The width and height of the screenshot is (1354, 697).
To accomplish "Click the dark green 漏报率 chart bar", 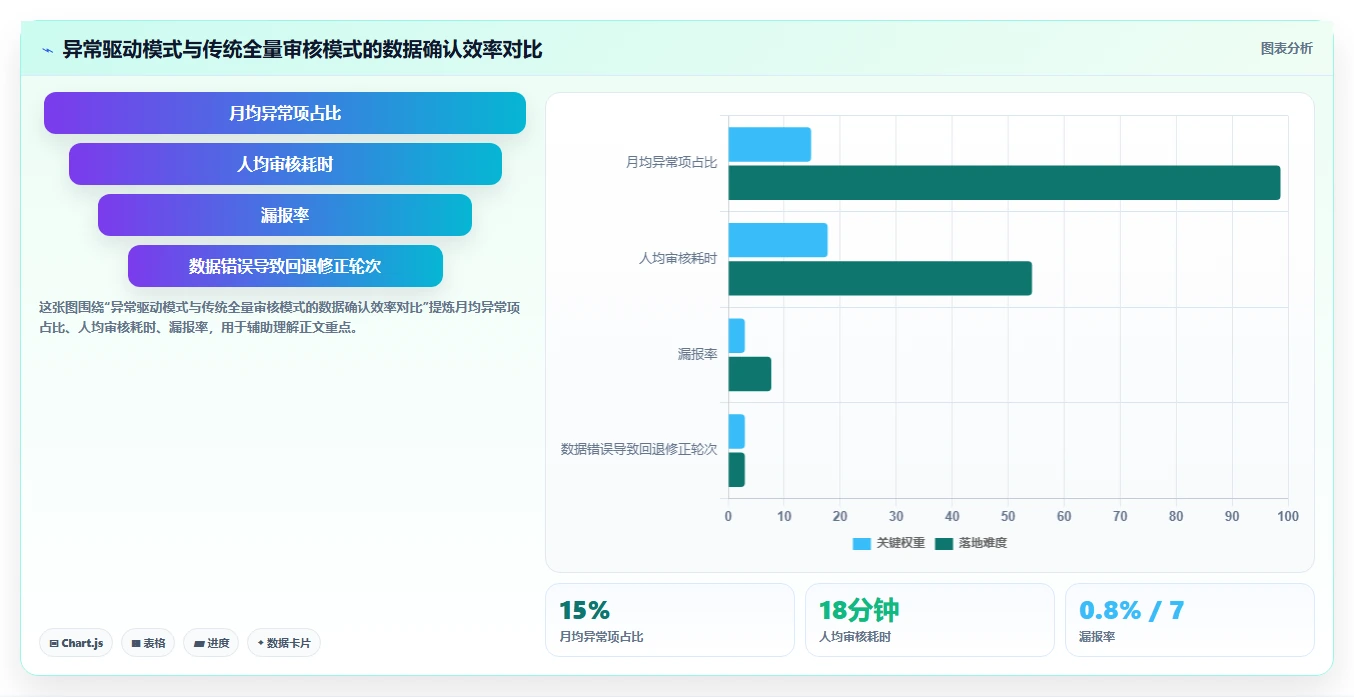I will (x=749, y=374).
